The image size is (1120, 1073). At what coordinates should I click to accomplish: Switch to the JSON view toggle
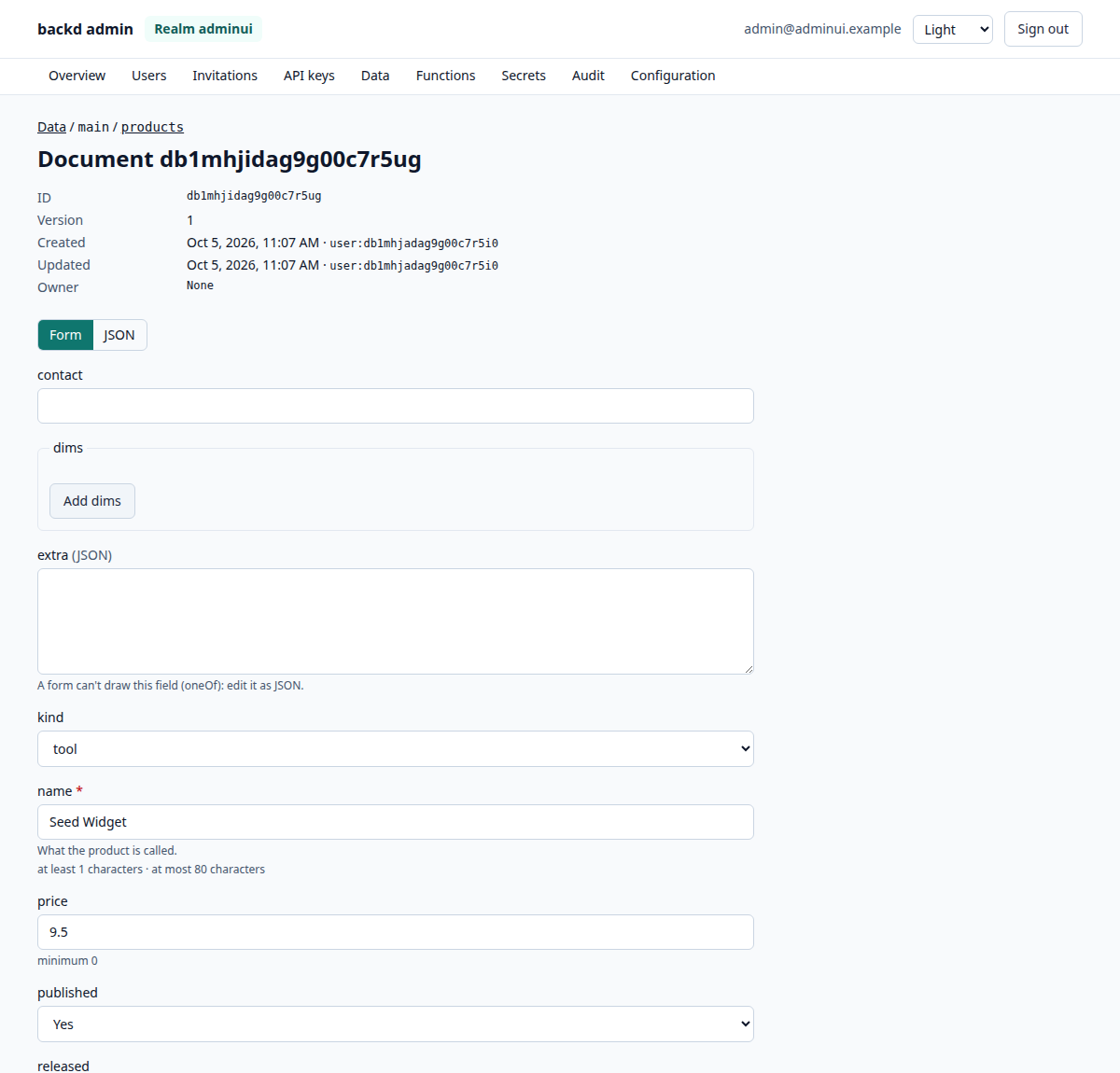(119, 335)
